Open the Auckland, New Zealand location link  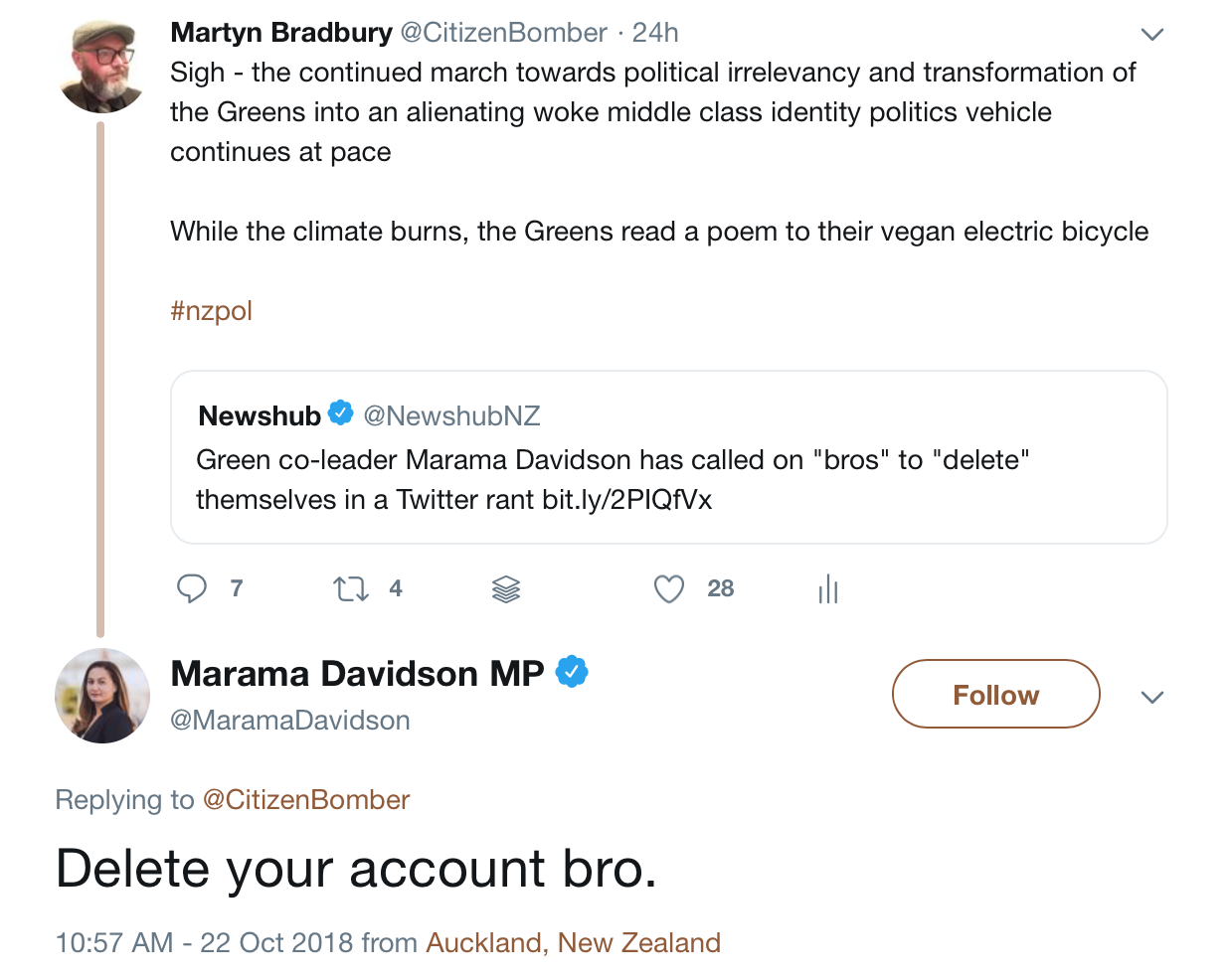point(573,943)
